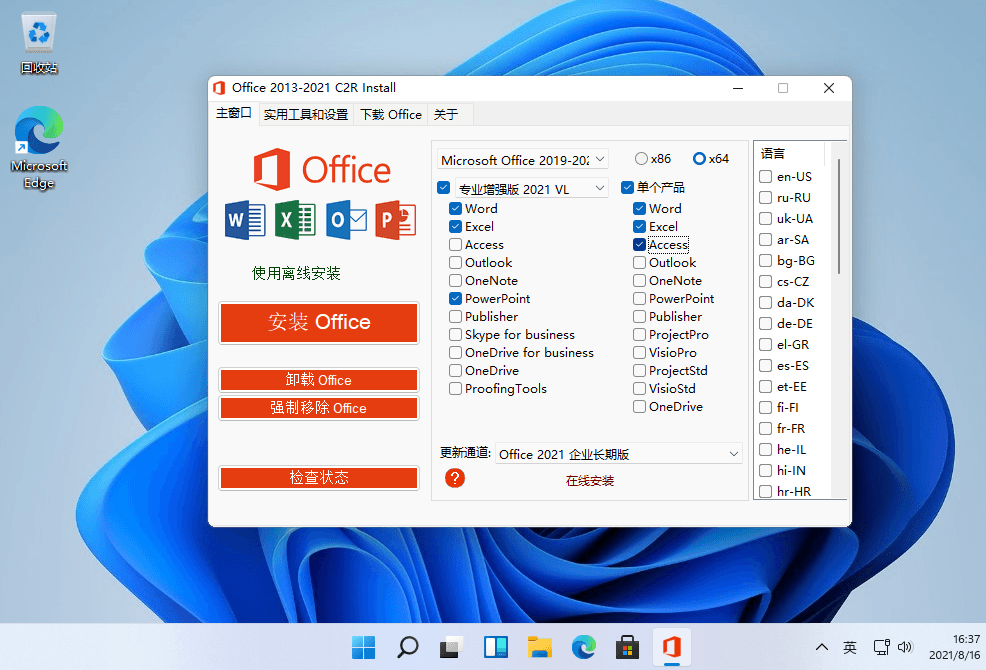Check VisioPro in single products

[639, 353]
